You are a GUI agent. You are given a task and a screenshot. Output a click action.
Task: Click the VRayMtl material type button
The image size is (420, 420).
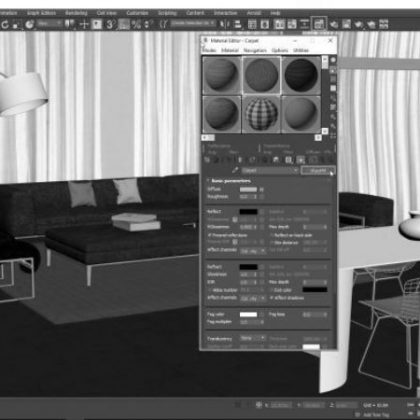point(318,170)
